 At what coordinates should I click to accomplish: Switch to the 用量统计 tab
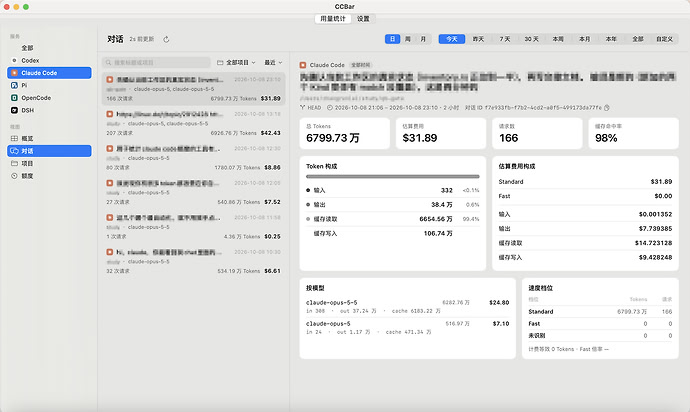333,18
